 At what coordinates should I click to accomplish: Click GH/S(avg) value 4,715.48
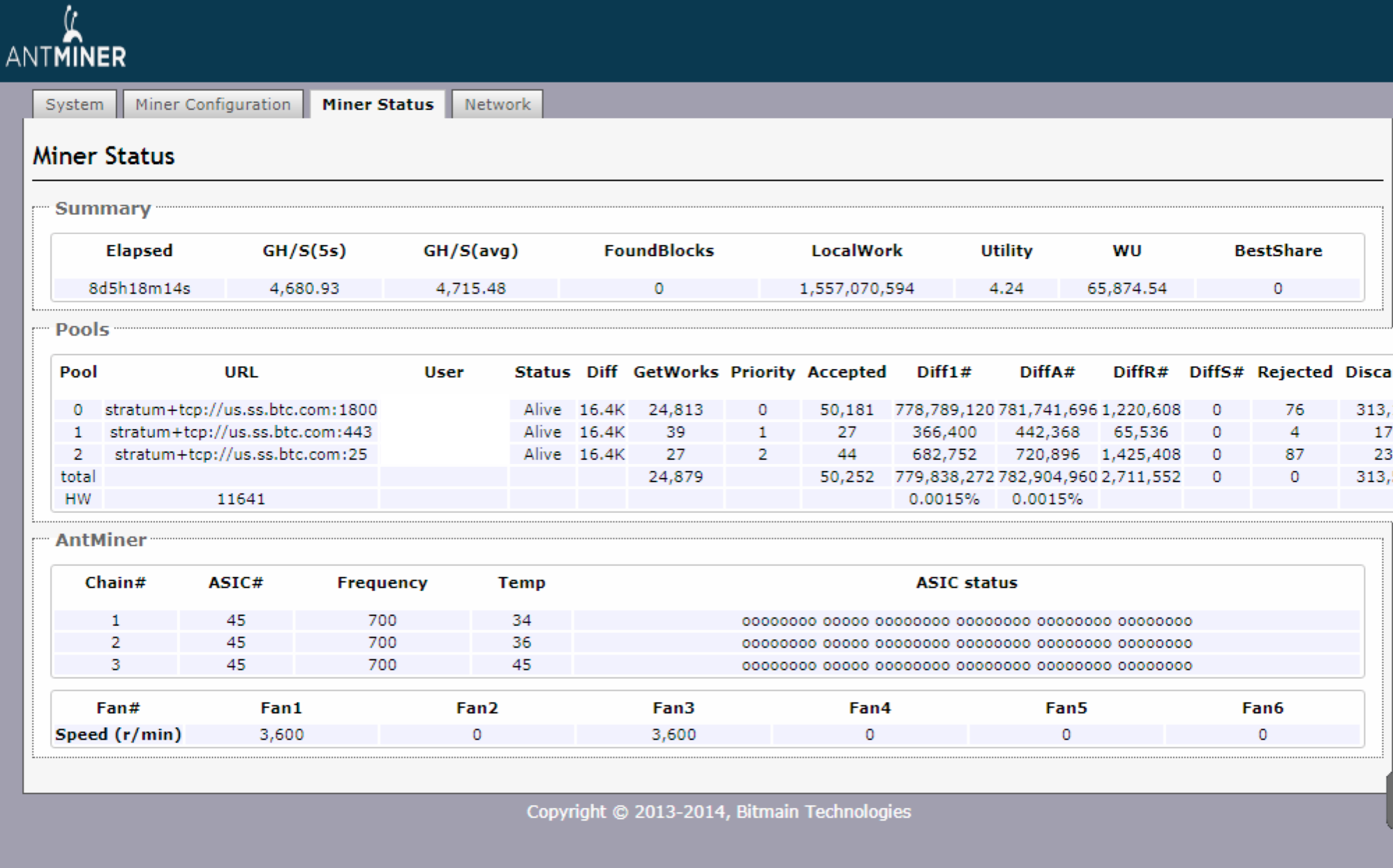(x=471, y=288)
